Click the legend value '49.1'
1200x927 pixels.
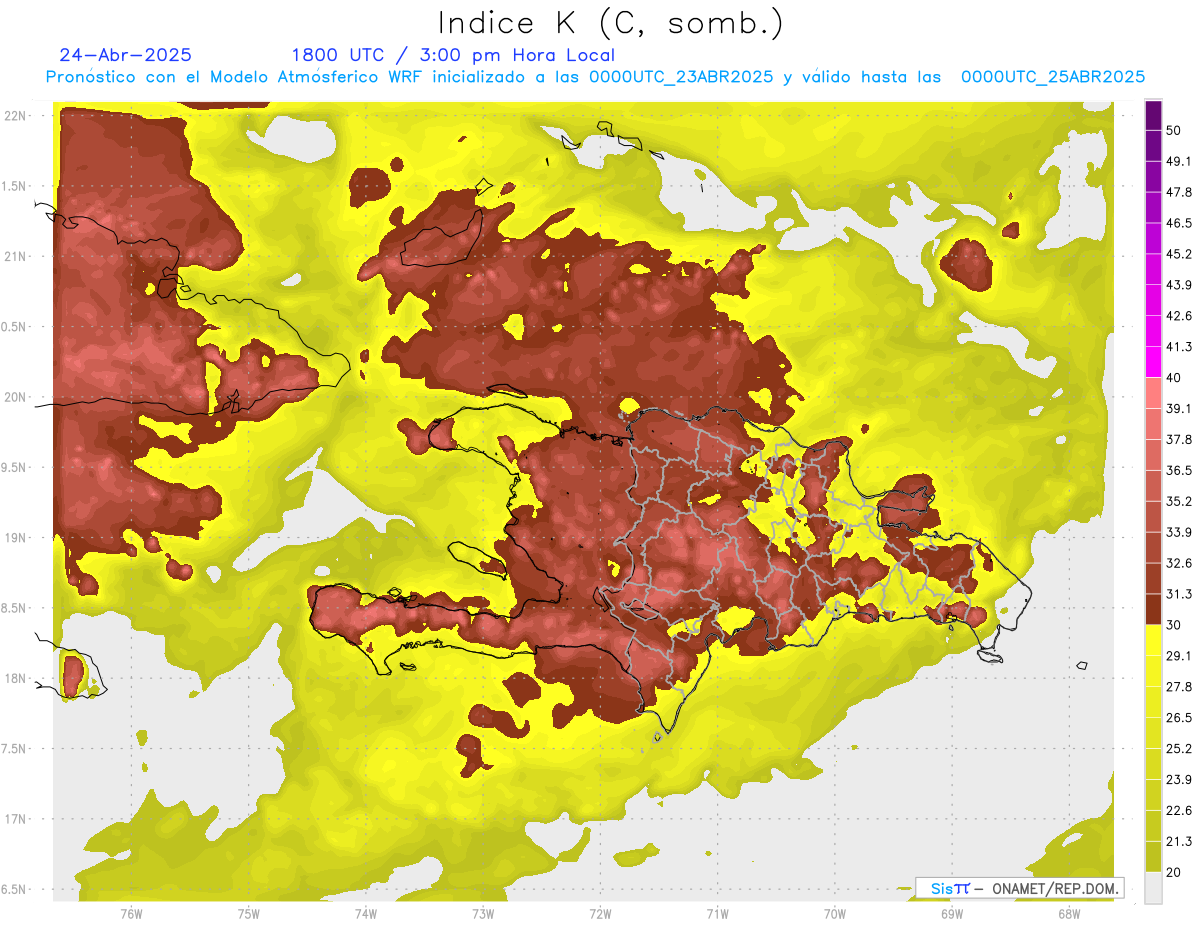click(x=1178, y=161)
